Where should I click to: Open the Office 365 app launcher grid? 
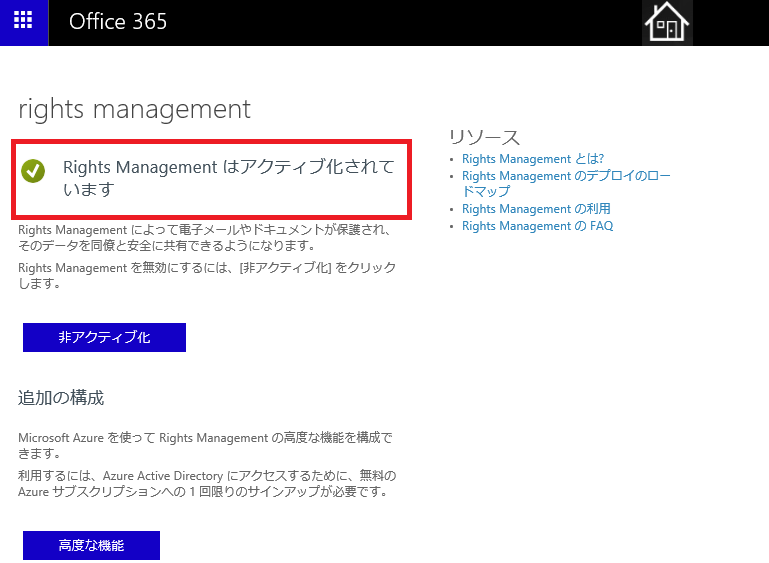pos(24,22)
